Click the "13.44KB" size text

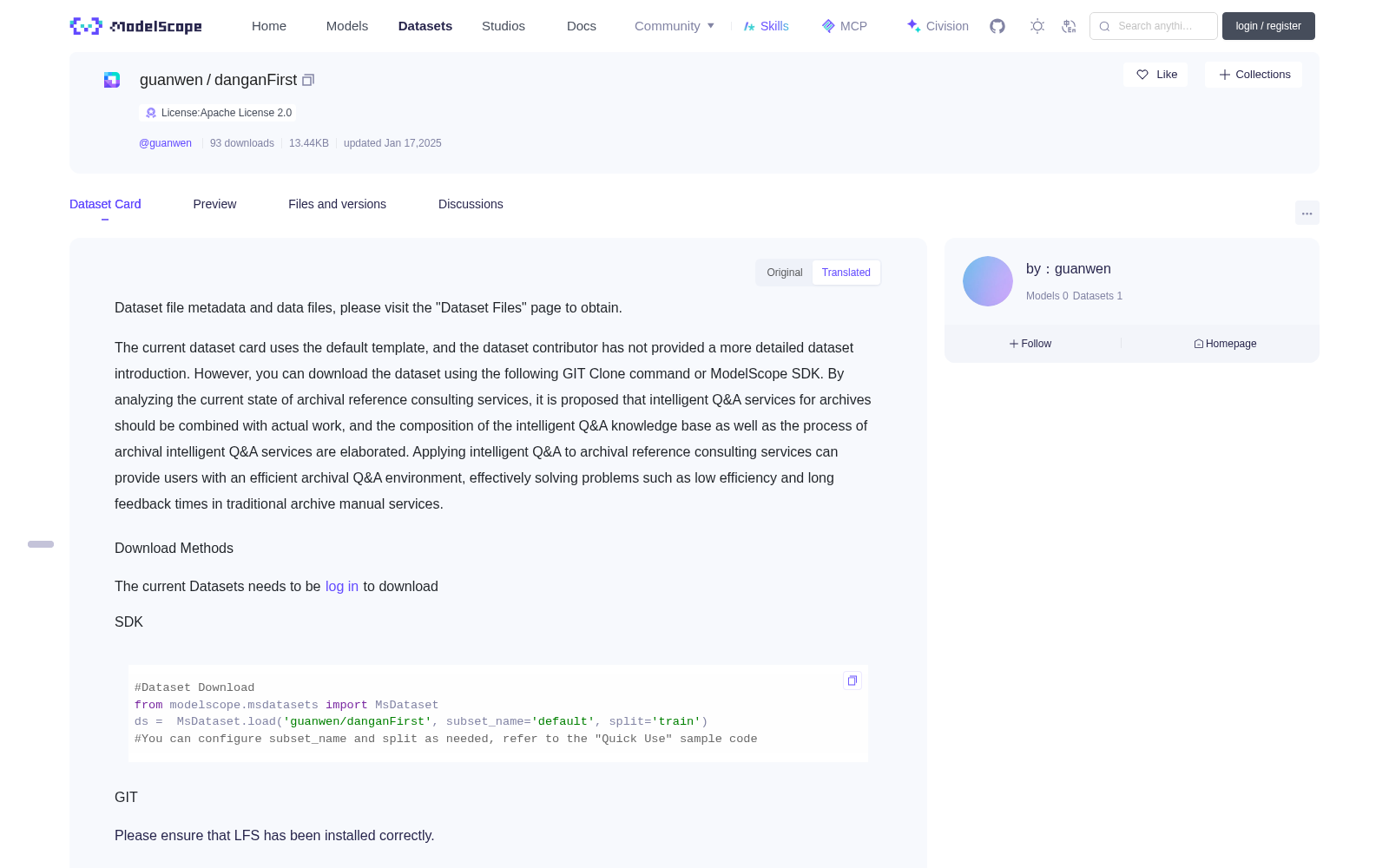(x=309, y=143)
